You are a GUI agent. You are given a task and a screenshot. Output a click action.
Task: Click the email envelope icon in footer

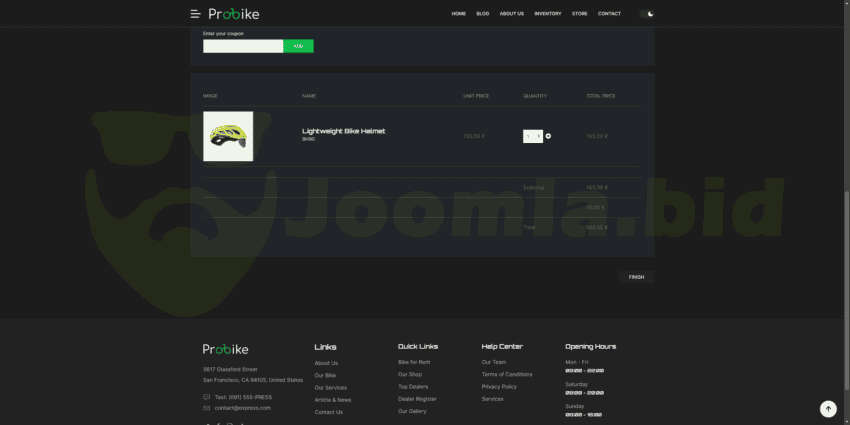click(x=207, y=408)
